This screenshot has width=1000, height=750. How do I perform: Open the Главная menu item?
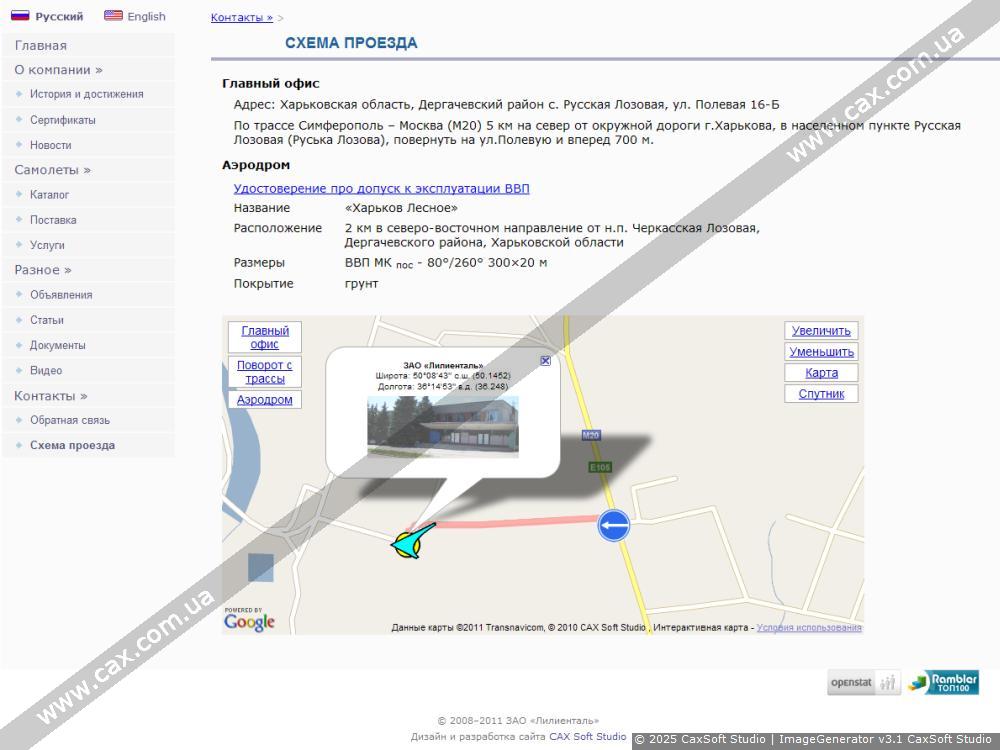41,45
